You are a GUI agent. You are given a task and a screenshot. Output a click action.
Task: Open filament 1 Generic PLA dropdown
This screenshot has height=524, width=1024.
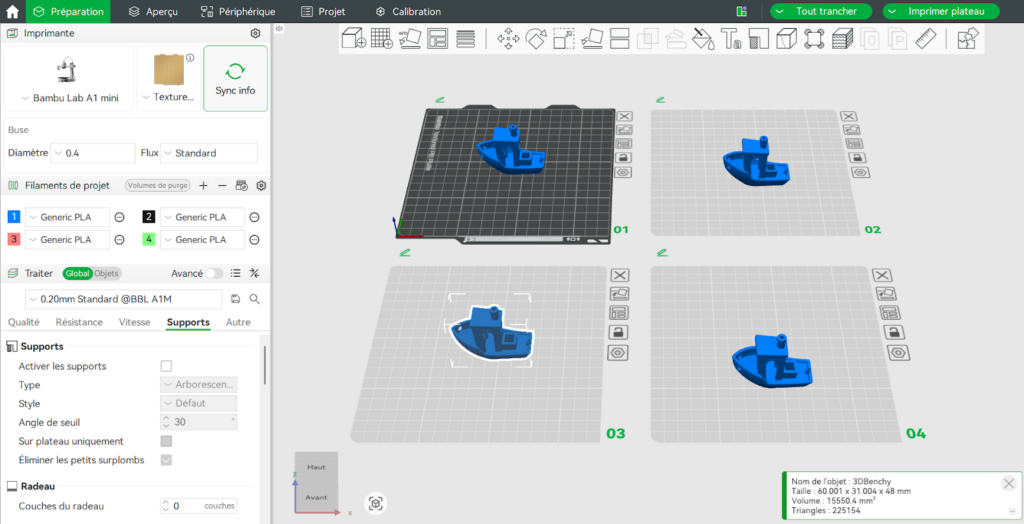coord(68,218)
